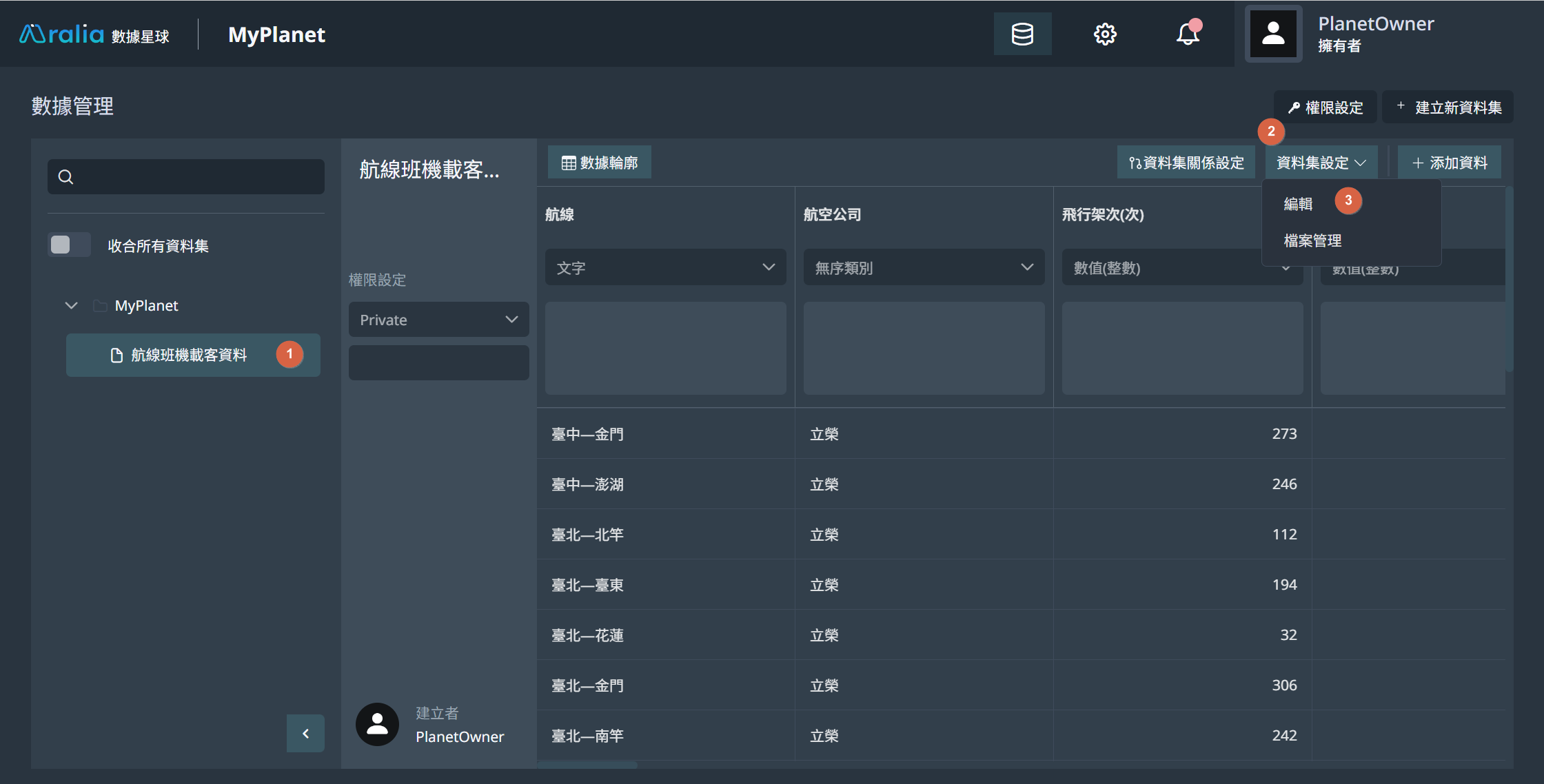1544x784 pixels.
Task: Open the 數據輪廓 tab
Action: coord(599,163)
